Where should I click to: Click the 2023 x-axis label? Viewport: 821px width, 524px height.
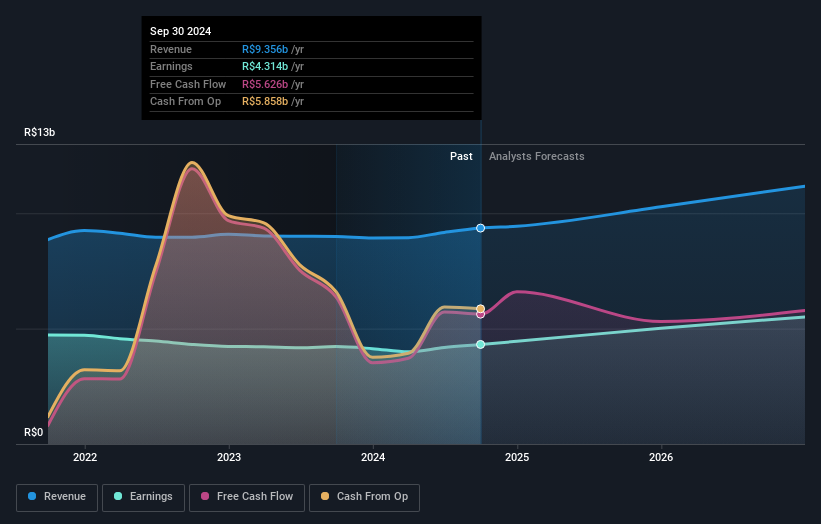[x=229, y=457]
